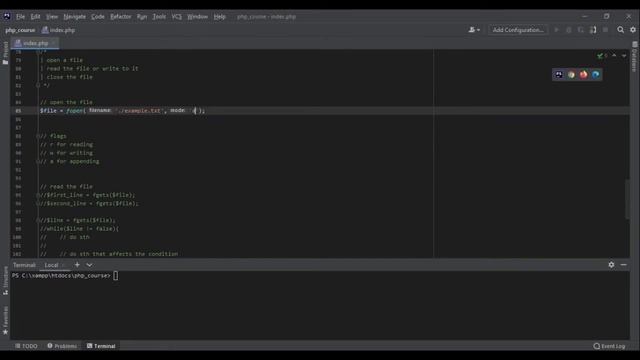This screenshot has height=360, width=640.
Task: Toggle fold at first_line fgets line
Action: point(38,195)
